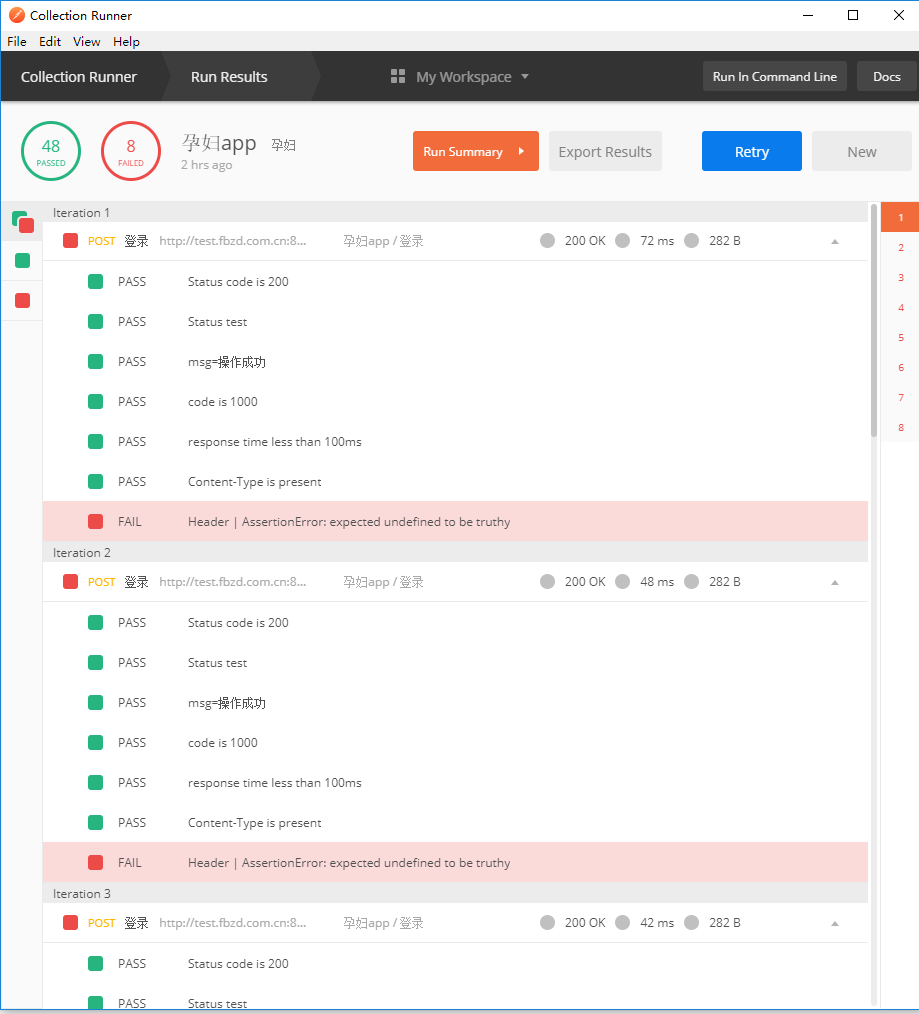Click red square of Iteration 1 FAIL row

pos(96,521)
